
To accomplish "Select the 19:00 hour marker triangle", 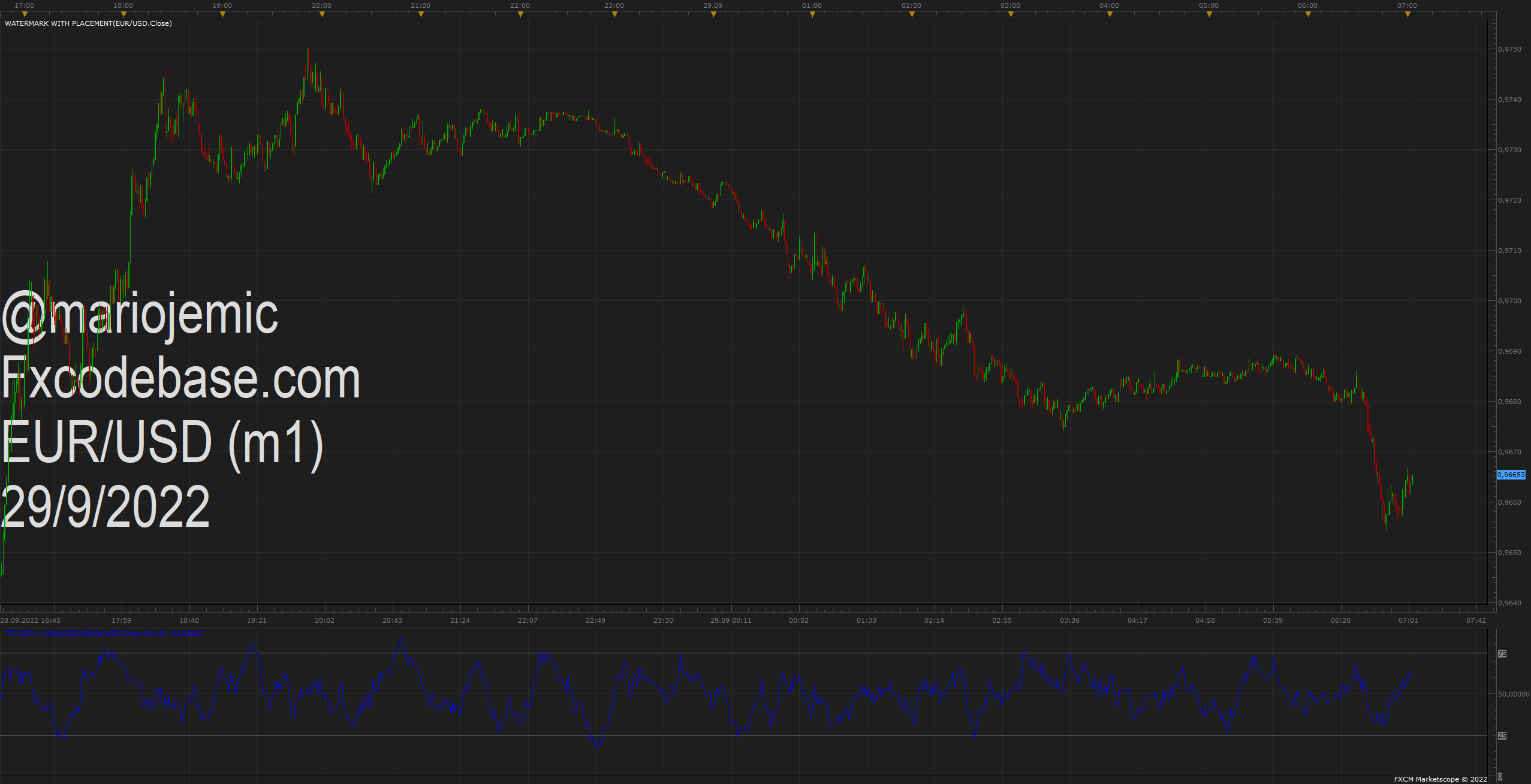I will 222,14.
